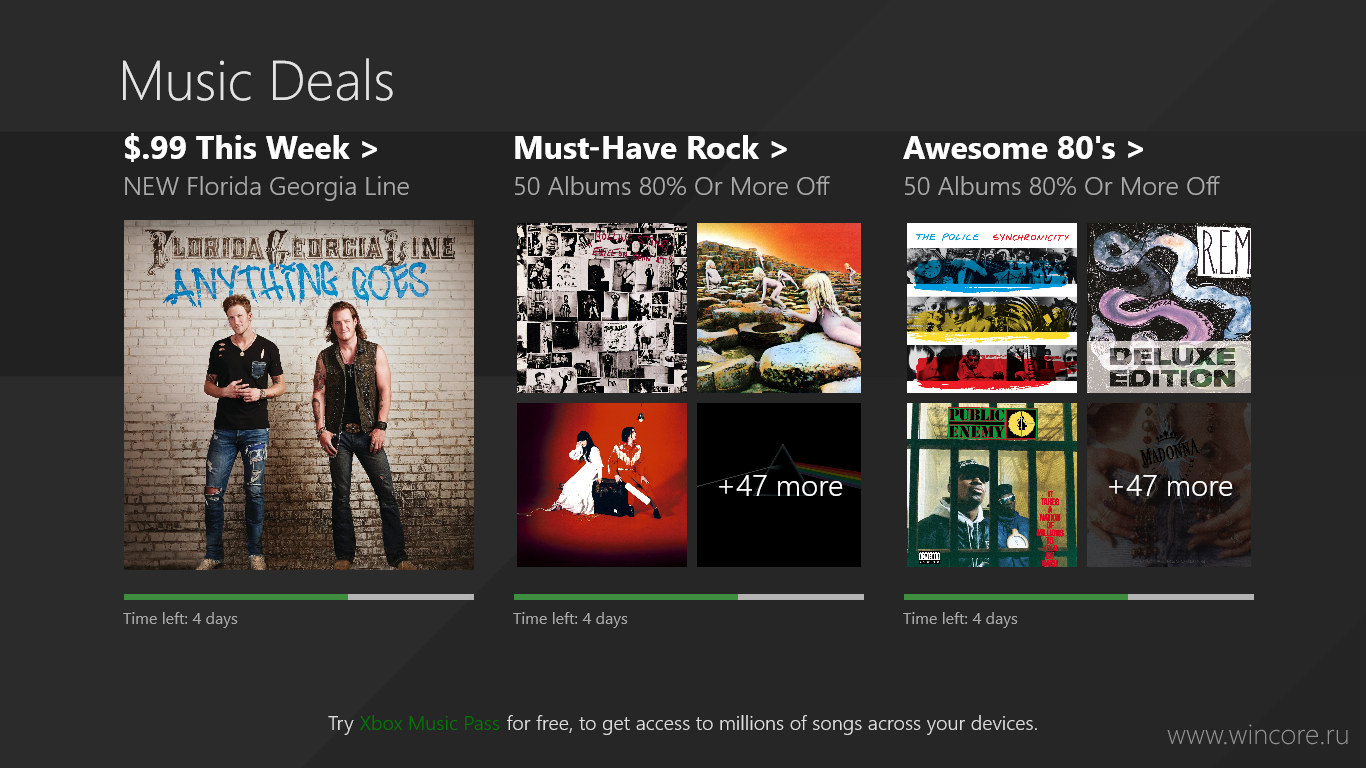Open the Awesome 80's heading
The image size is (1366, 768).
[x=1024, y=148]
